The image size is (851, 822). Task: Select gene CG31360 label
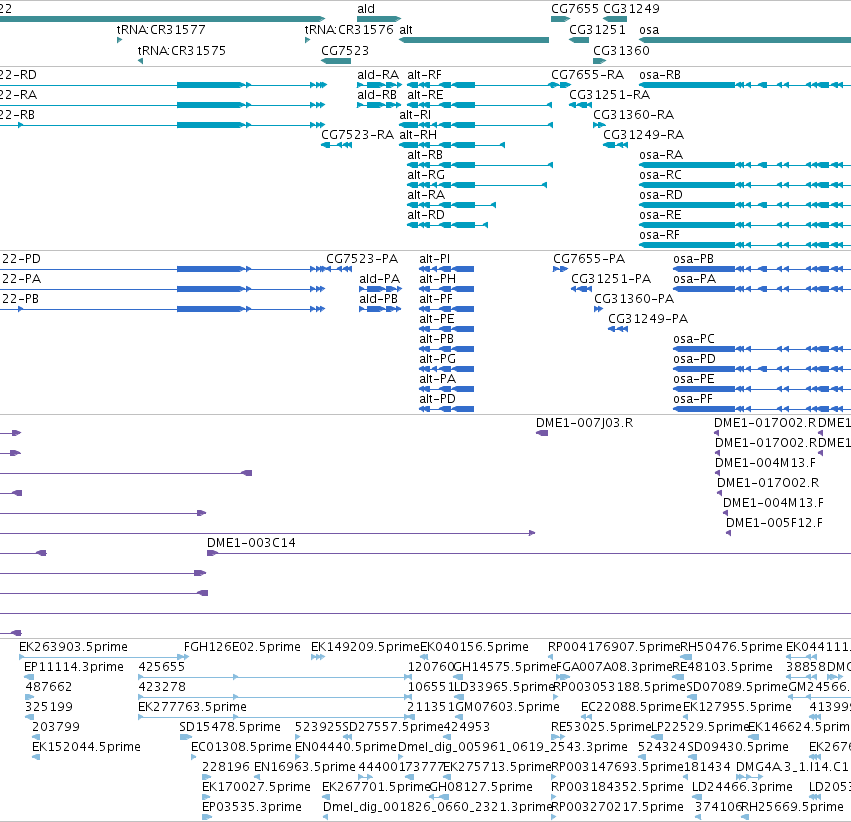click(621, 50)
